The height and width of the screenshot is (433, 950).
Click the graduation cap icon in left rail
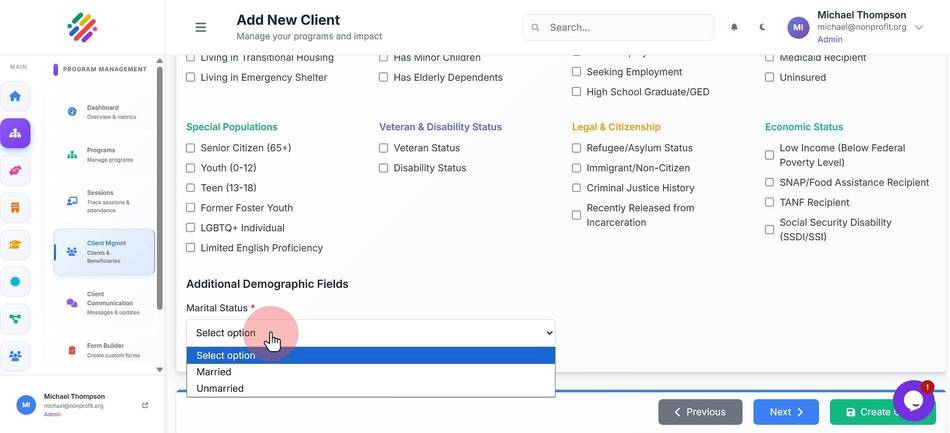coord(15,245)
